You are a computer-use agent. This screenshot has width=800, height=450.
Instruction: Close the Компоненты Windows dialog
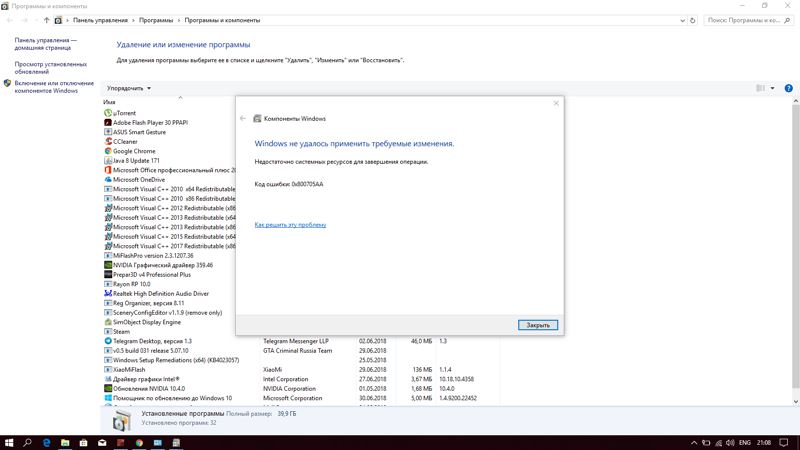coord(556,103)
